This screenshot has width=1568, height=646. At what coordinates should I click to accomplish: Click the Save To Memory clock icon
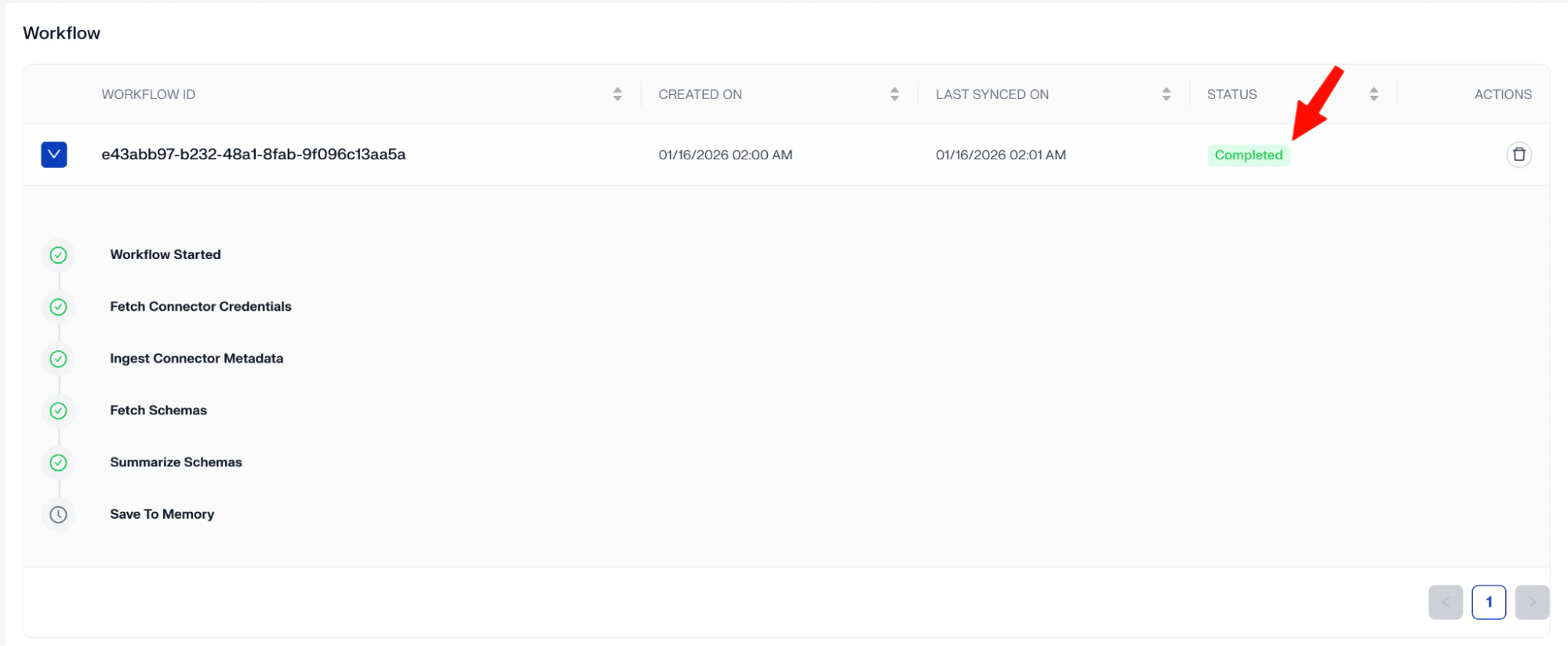(58, 515)
